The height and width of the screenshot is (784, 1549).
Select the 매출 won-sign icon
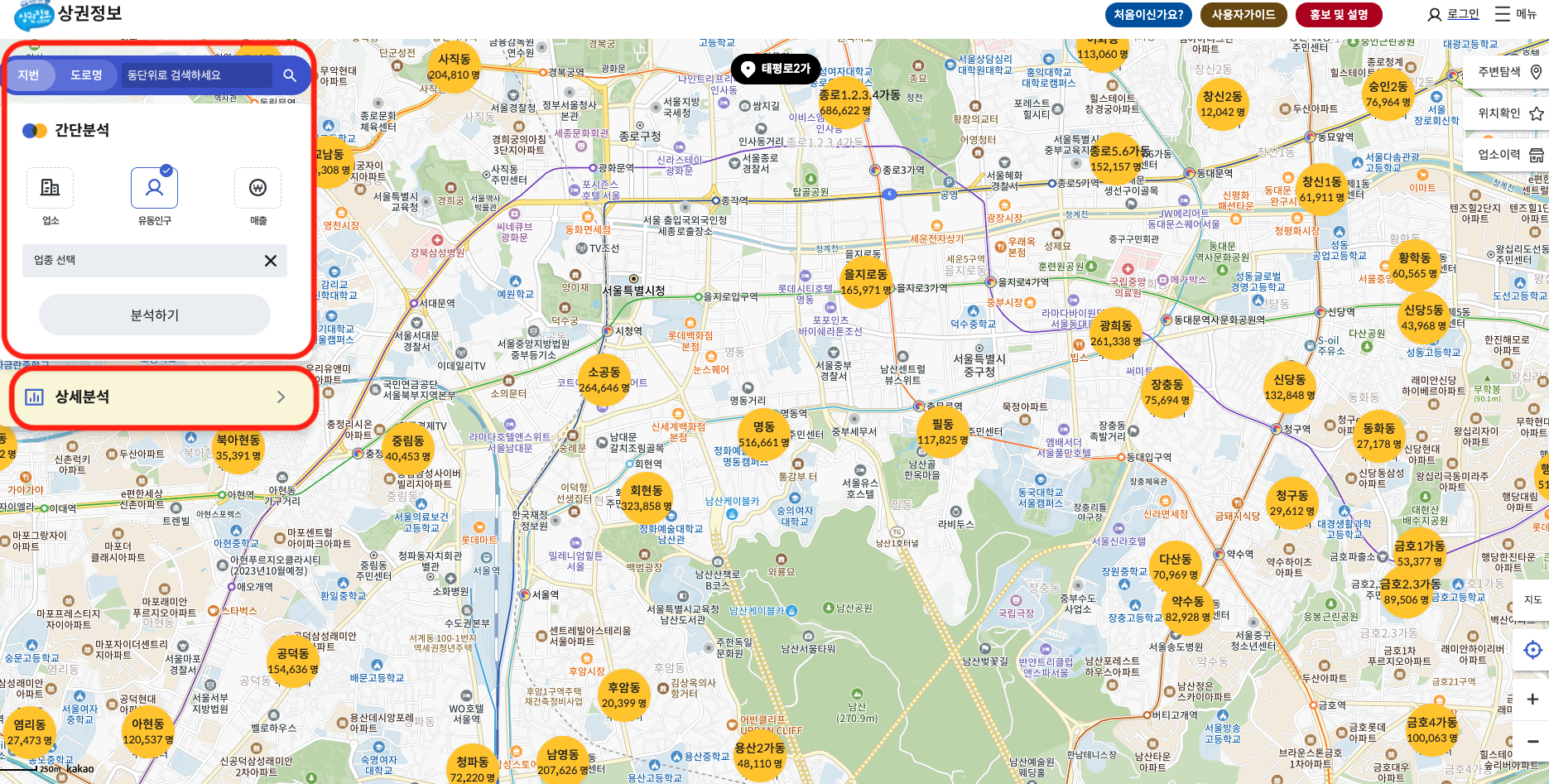click(x=257, y=188)
